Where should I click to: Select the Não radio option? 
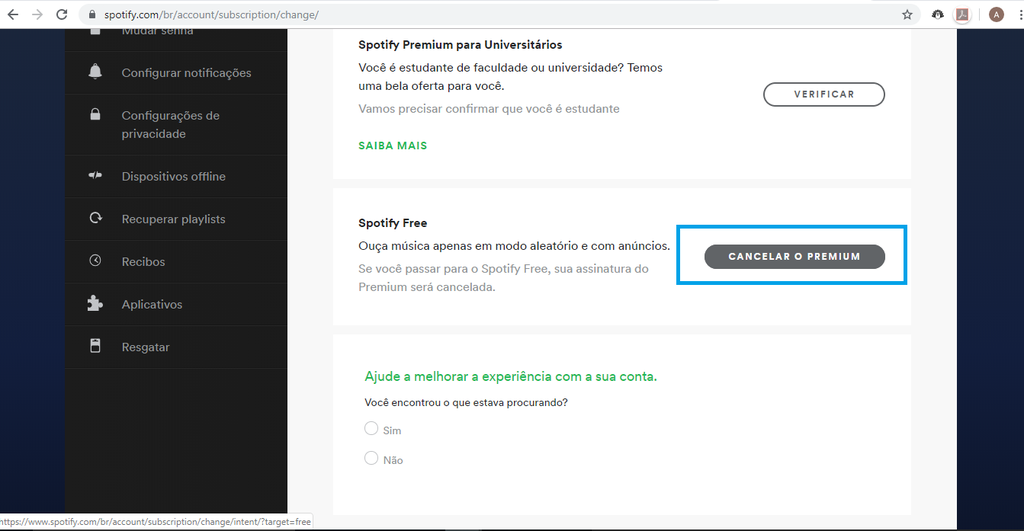click(371, 458)
